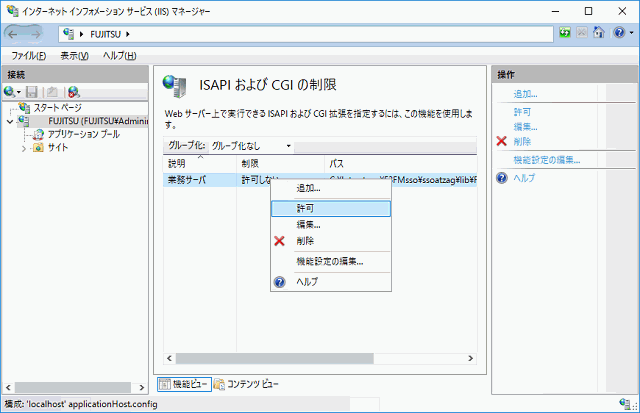Choose 許可 in the context menu
This screenshot has width=640, height=413.
coord(331,209)
